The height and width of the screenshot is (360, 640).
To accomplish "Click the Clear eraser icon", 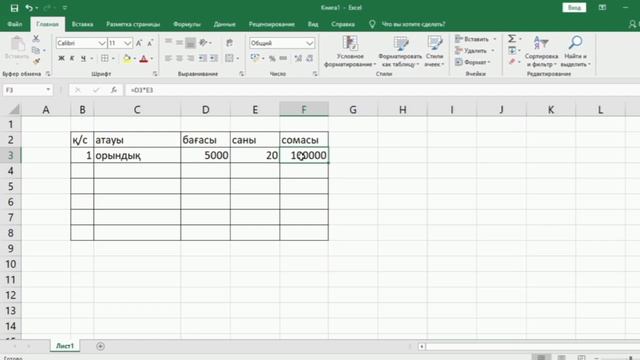I will 512,62.
